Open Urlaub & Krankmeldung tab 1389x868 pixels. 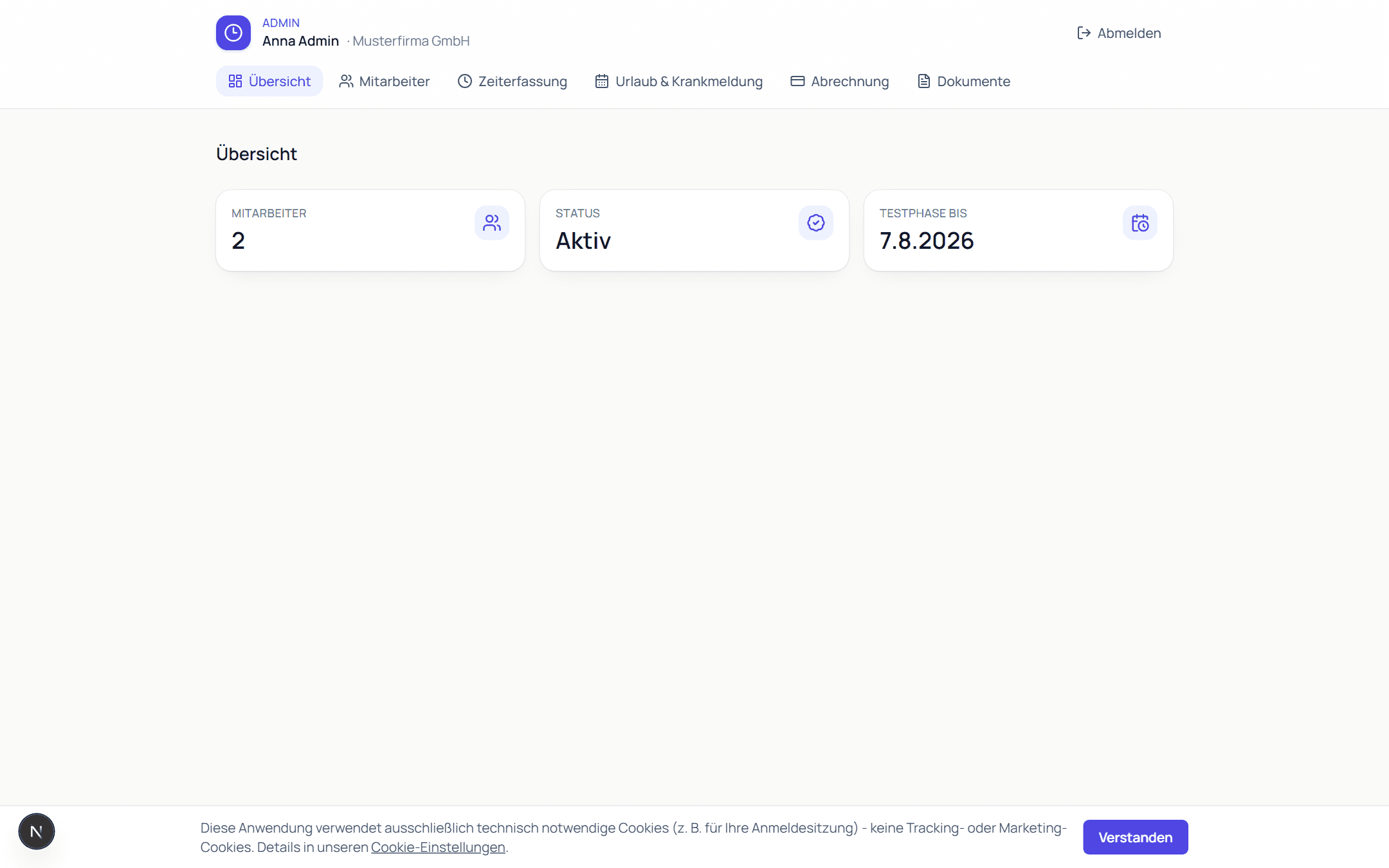click(678, 81)
